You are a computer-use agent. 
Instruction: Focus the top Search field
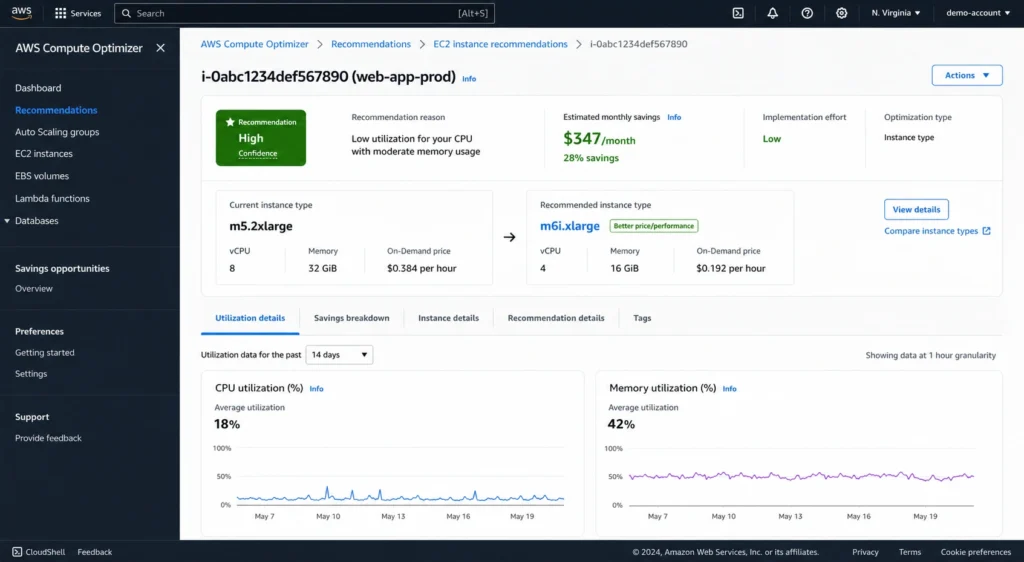pos(304,13)
